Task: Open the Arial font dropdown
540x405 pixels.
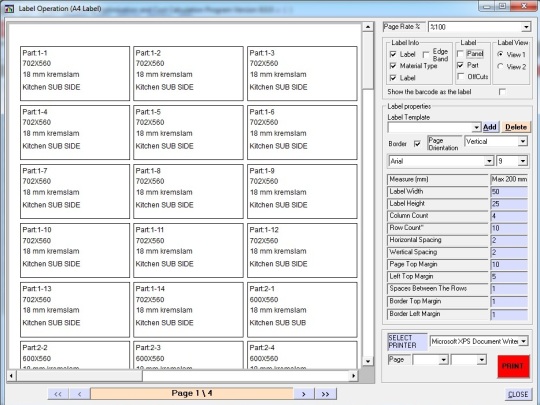Action: (x=489, y=161)
